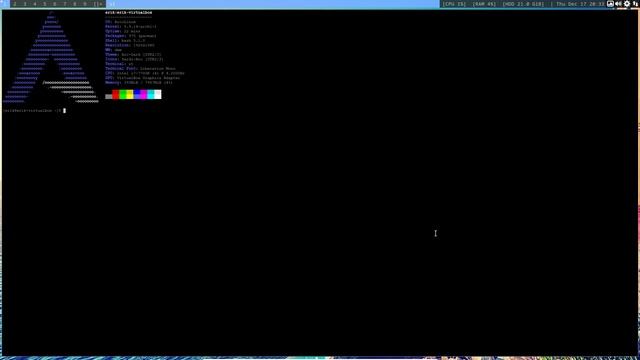The image size is (640, 360).
Task: Click the settings gear tray icon
Action: click(x=627, y=4)
